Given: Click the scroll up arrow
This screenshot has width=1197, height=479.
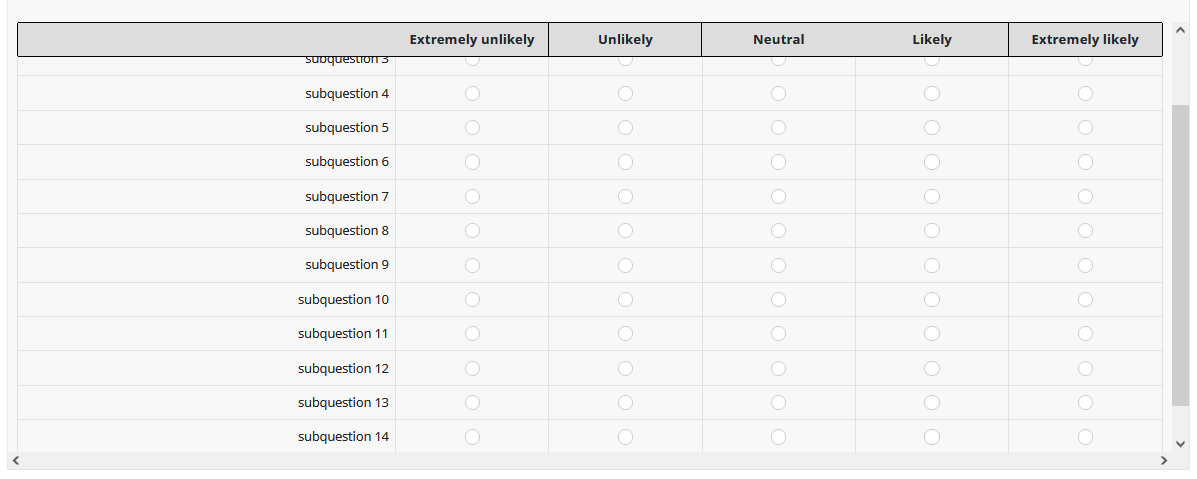Looking at the screenshot, I should click(x=1180, y=32).
